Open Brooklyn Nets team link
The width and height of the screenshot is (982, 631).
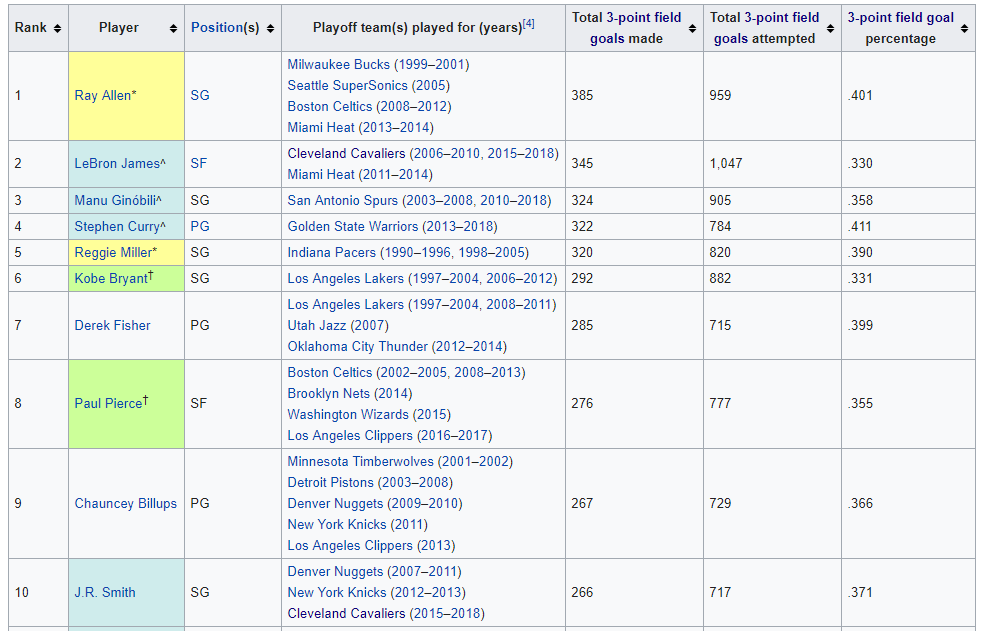[329, 394]
